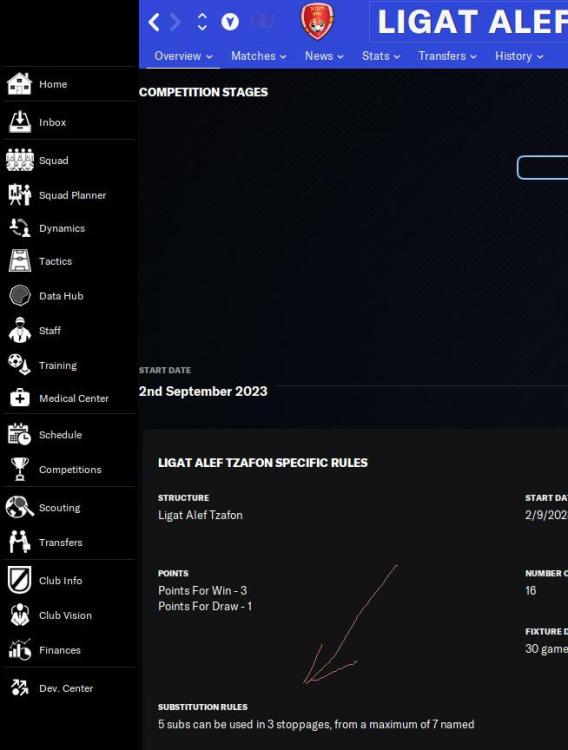
Task: Open the History tab menu
Action: pos(519,56)
